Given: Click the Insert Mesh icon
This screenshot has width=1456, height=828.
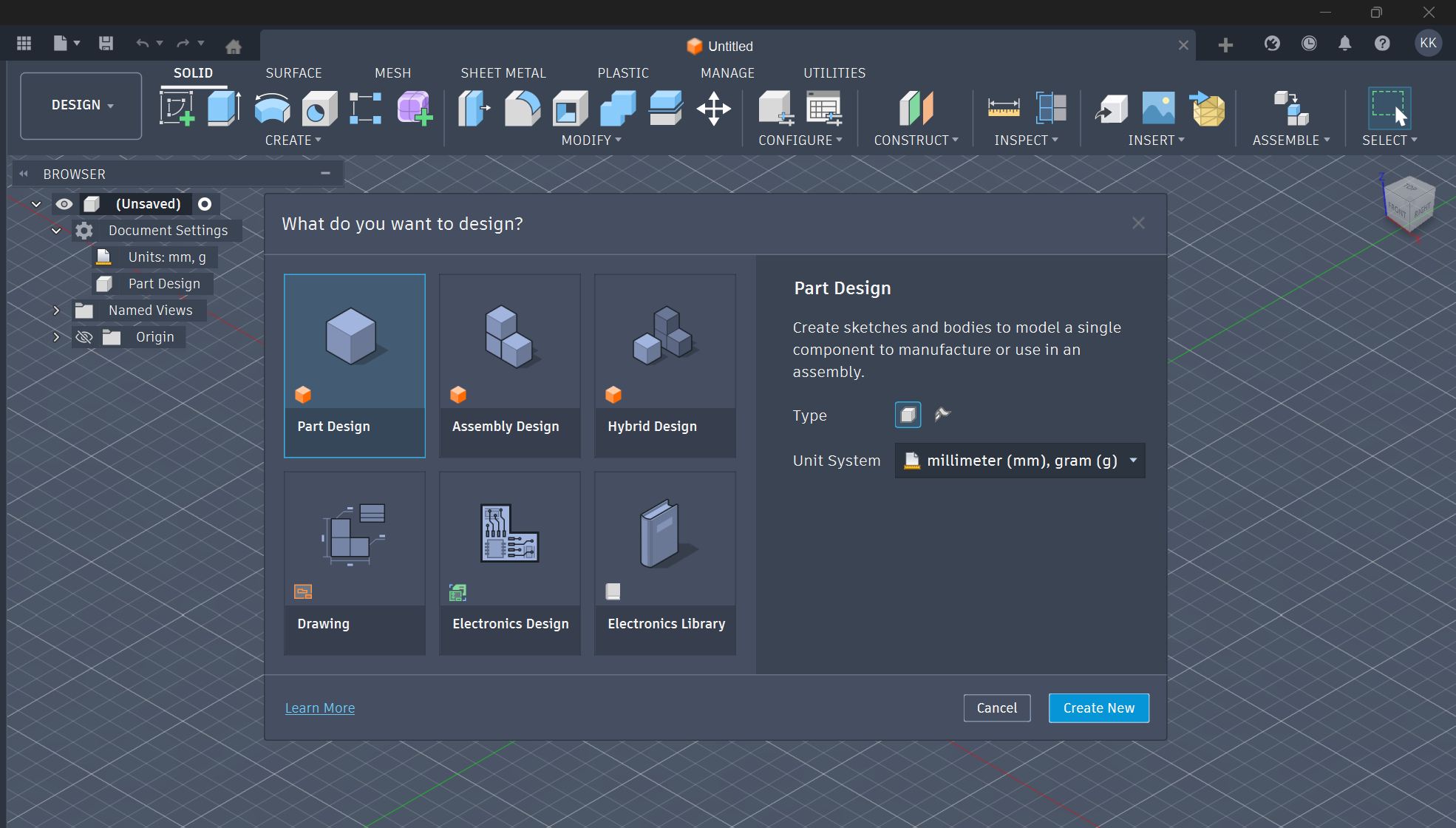Looking at the screenshot, I should [1208, 108].
